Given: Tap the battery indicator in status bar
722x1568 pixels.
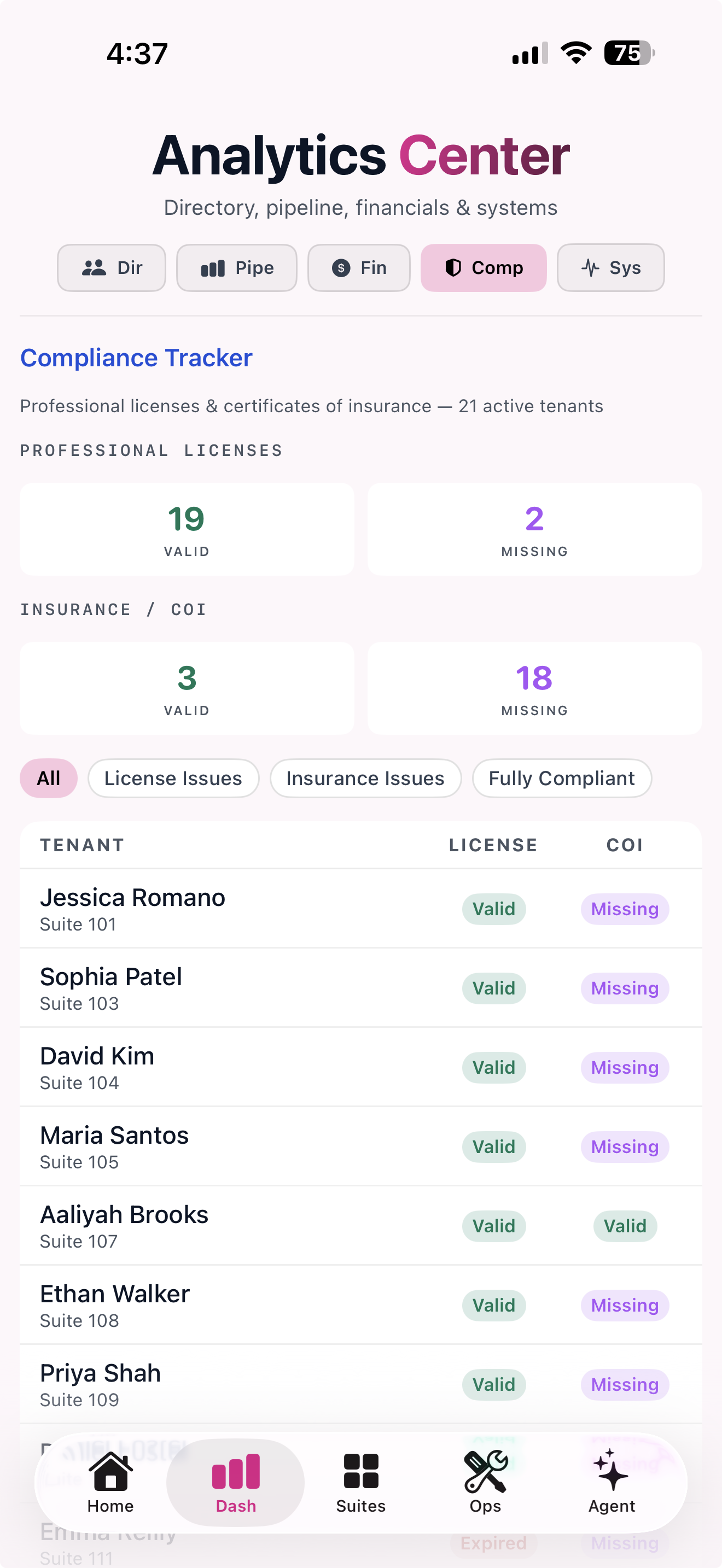Looking at the screenshot, I should [630, 53].
